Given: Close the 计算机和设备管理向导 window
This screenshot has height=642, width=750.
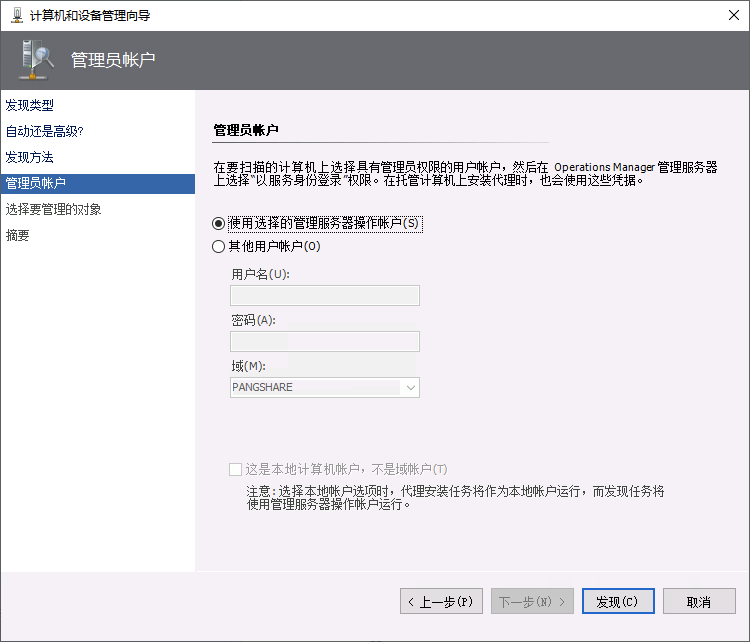Looking at the screenshot, I should pos(734,15).
